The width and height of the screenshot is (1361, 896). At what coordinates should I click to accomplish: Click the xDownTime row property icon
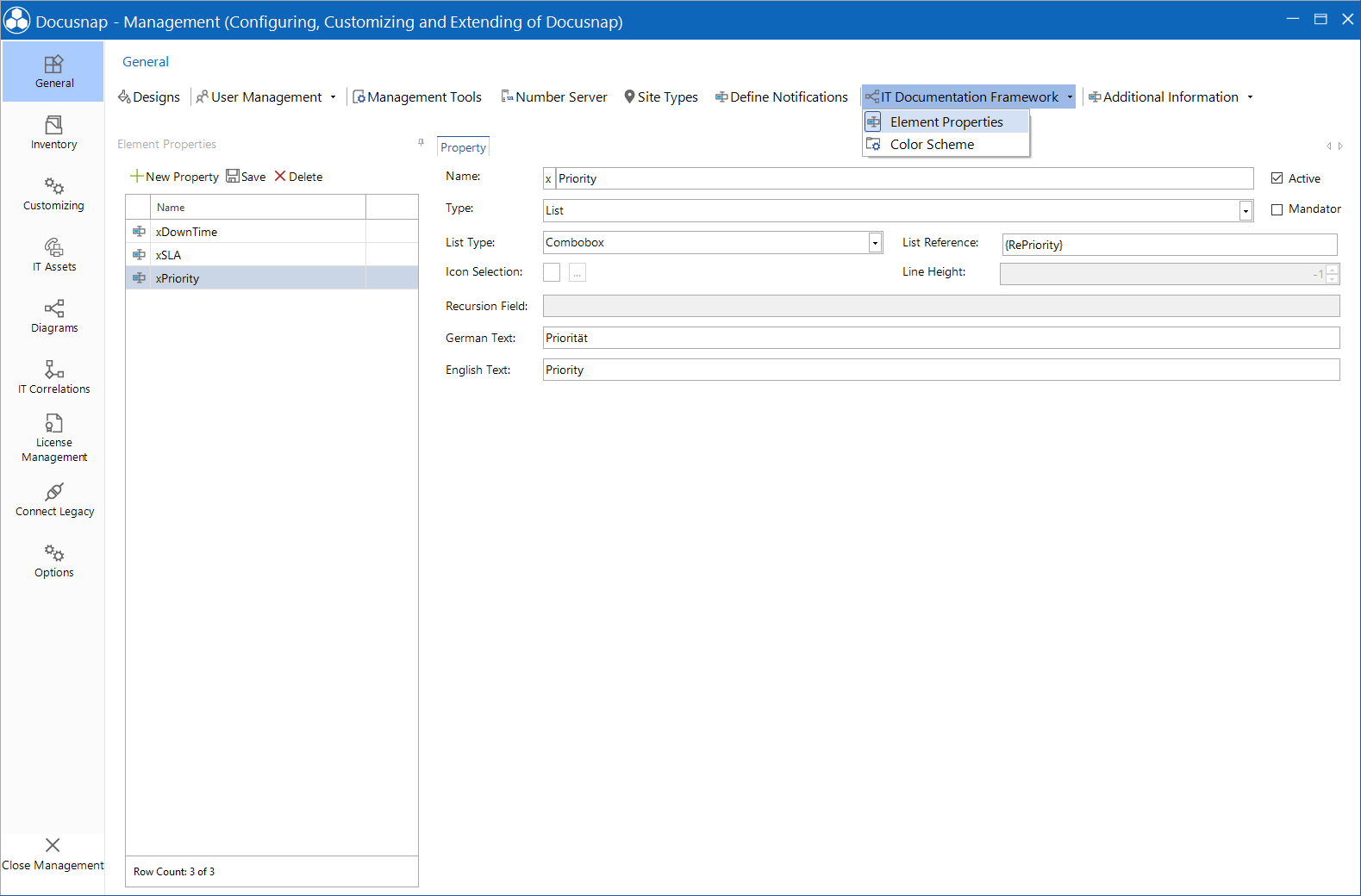(139, 231)
